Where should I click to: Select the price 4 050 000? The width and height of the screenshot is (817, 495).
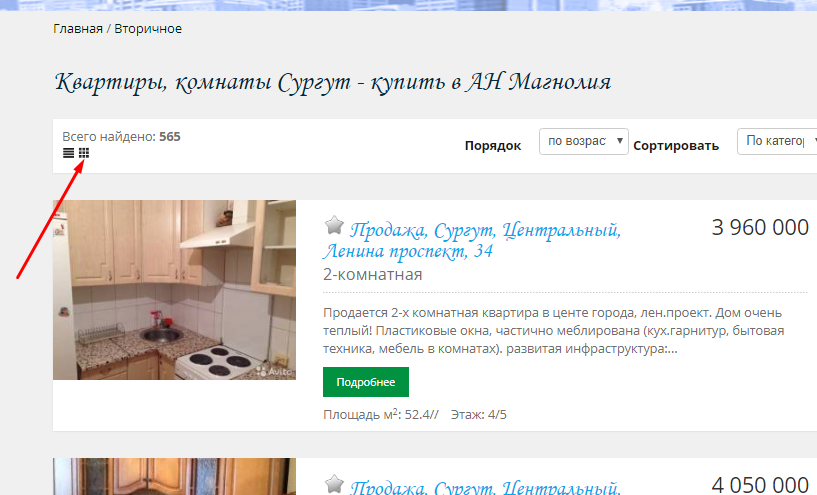click(760, 485)
